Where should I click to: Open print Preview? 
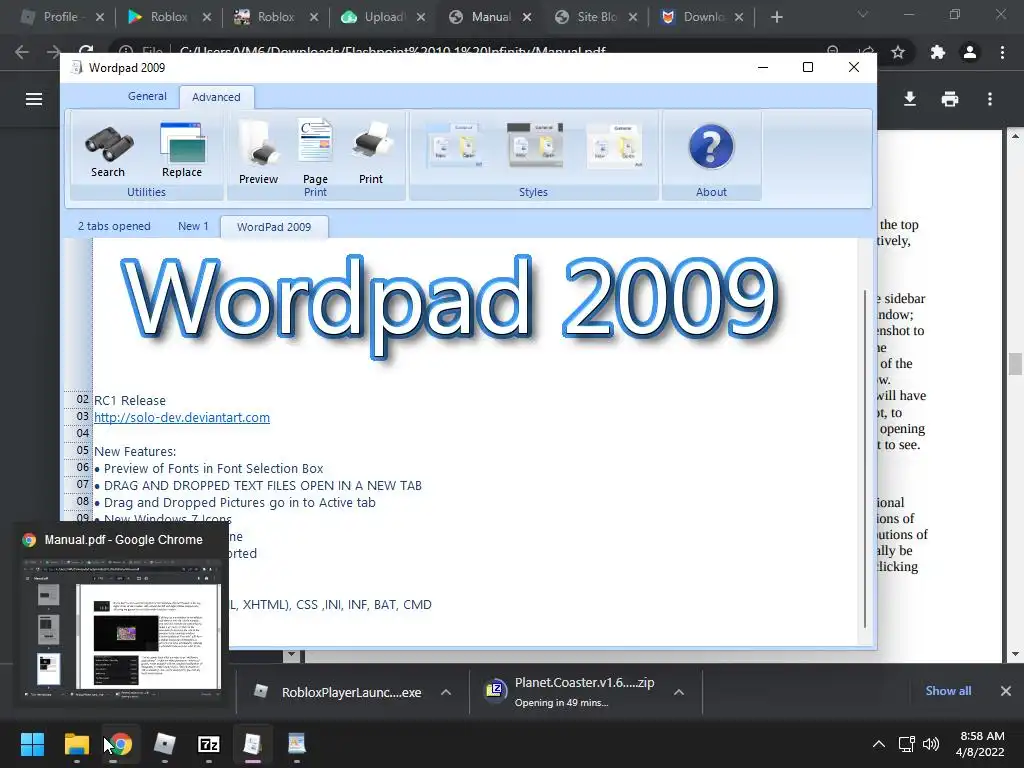(259, 152)
